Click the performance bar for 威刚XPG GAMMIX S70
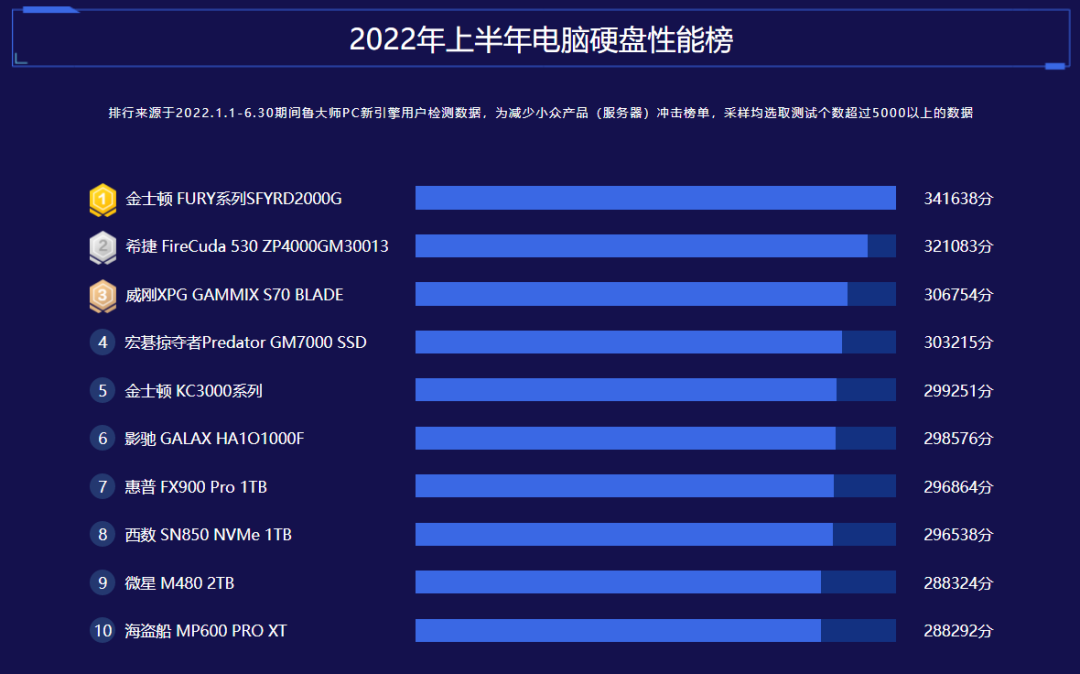 tap(656, 294)
